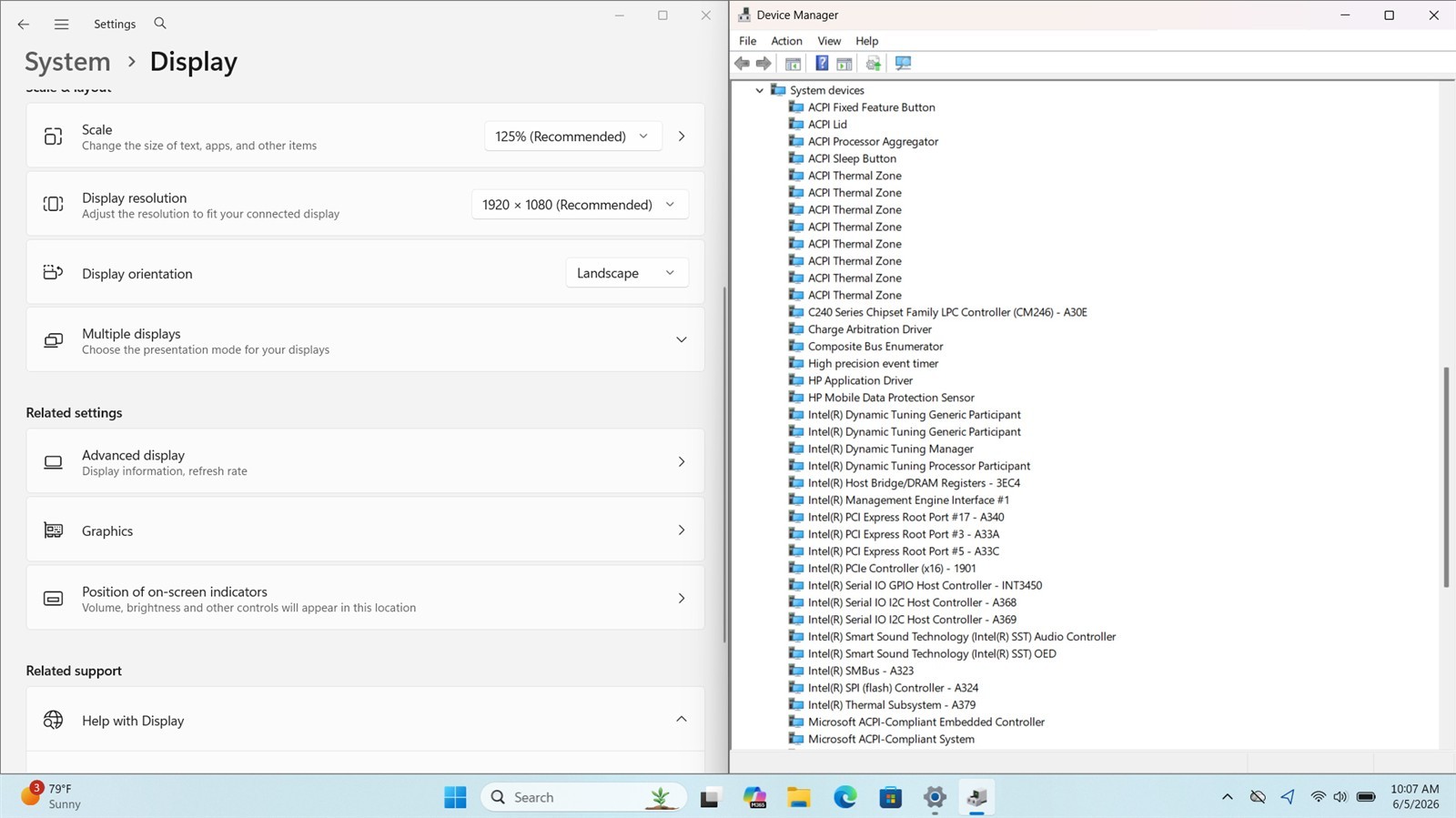
Task: Select High precision event timer
Action: pos(873,364)
